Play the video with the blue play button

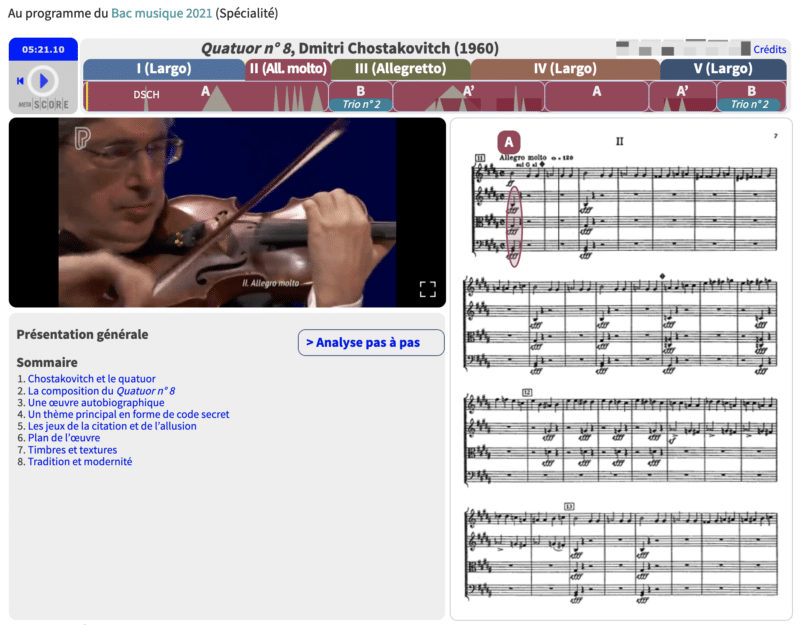(43, 81)
